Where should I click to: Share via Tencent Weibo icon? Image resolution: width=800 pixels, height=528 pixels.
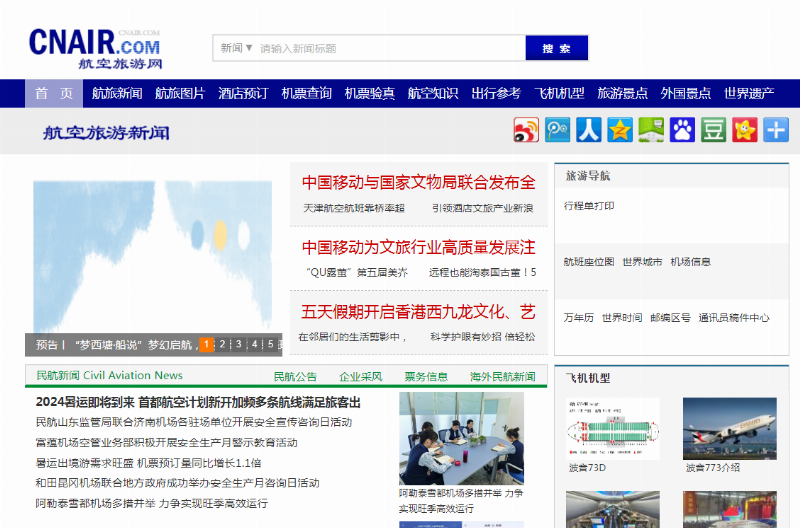557,130
